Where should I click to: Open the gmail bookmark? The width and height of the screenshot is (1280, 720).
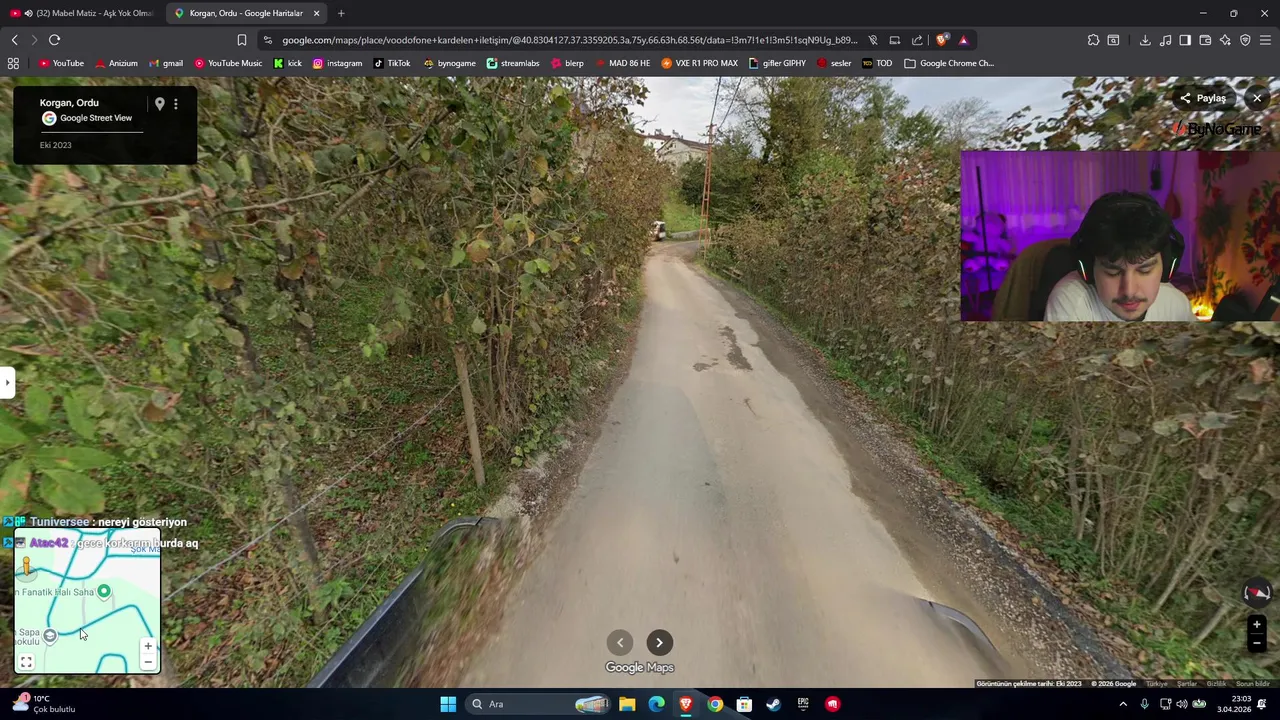(165, 63)
